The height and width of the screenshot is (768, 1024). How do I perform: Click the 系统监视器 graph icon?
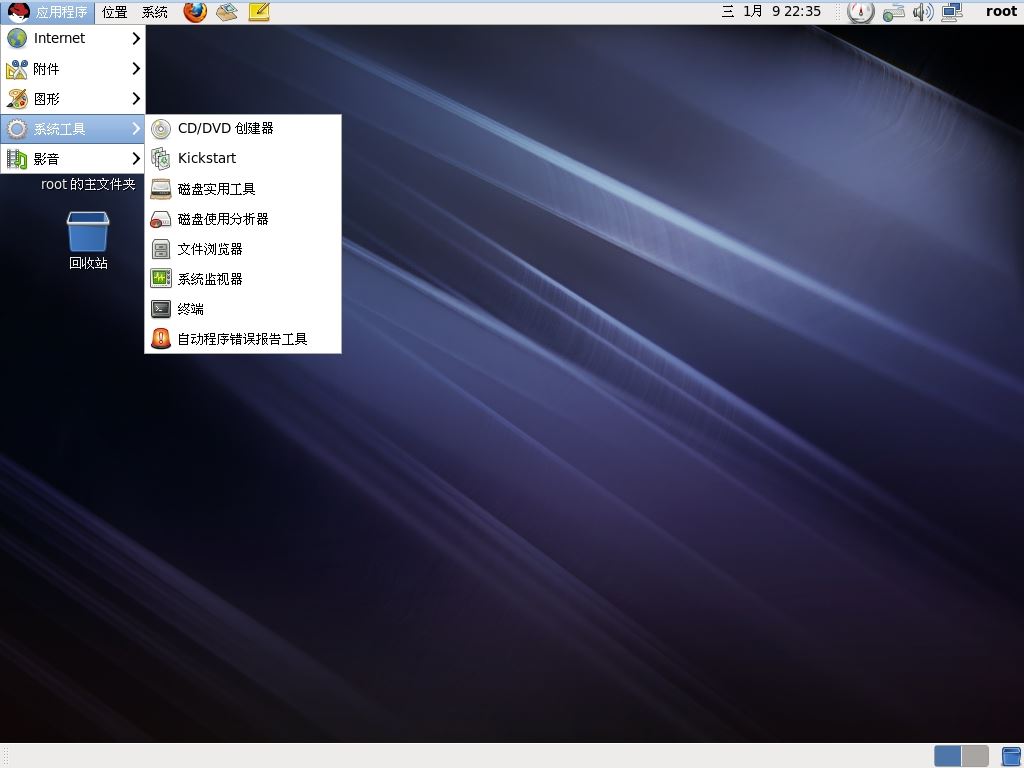click(x=161, y=280)
